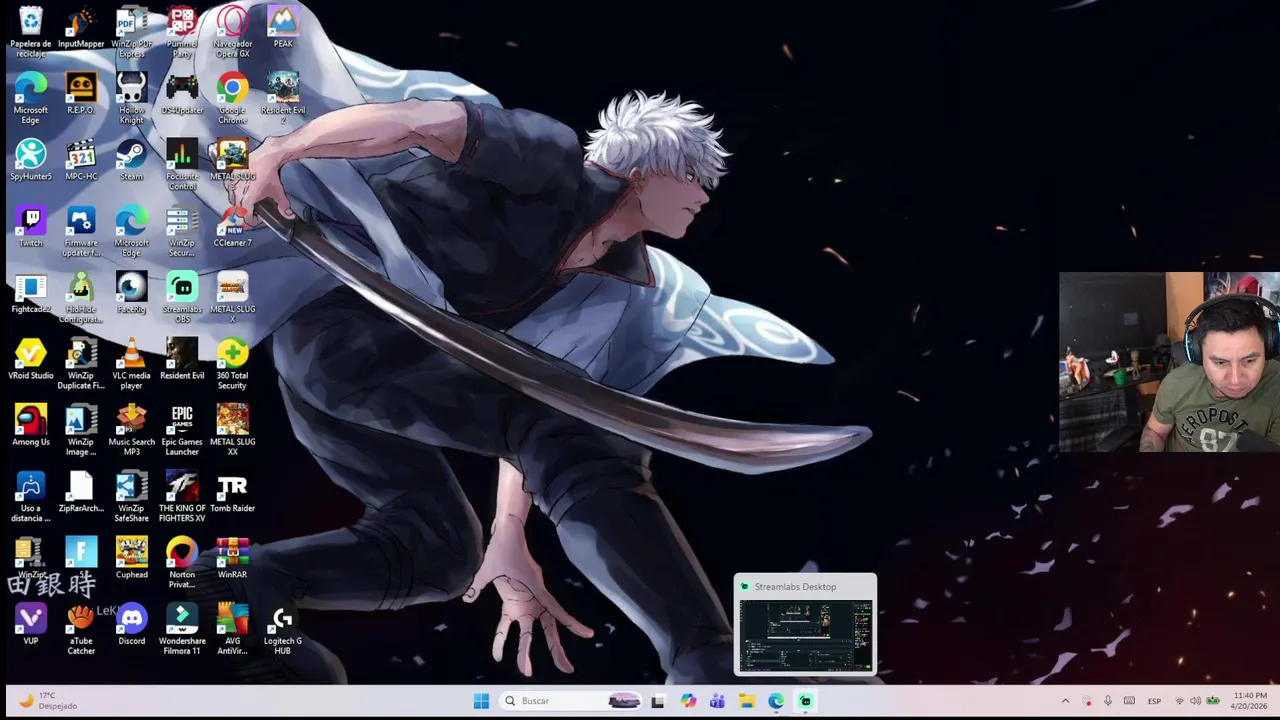
Task: Click the Twitch desktop icon
Action: [x=31, y=226]
